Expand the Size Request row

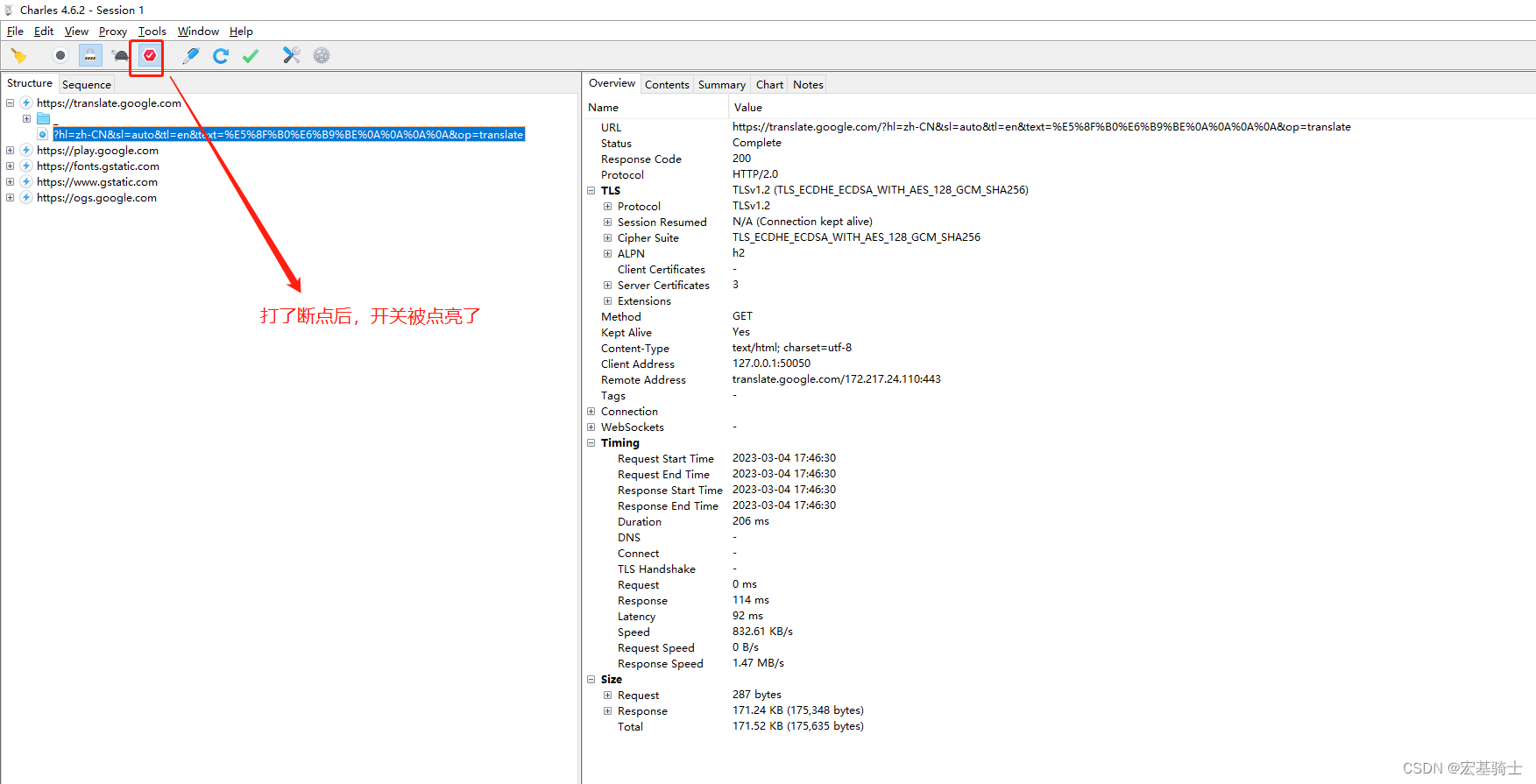[x=607, y=696]
